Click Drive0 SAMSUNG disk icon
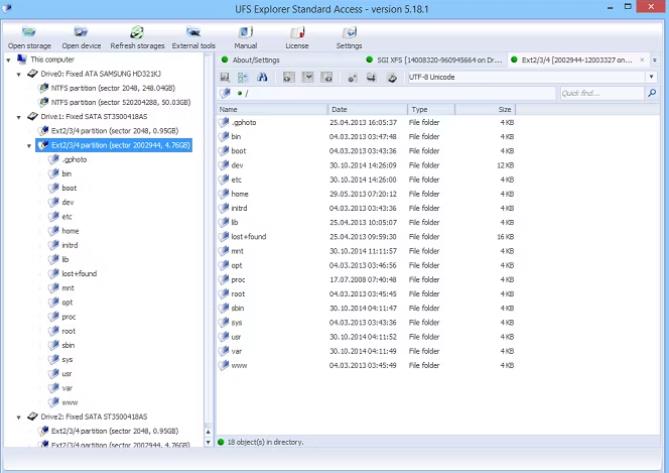The image size is (669, 473). pyautogui.click(x=32, y=74)
